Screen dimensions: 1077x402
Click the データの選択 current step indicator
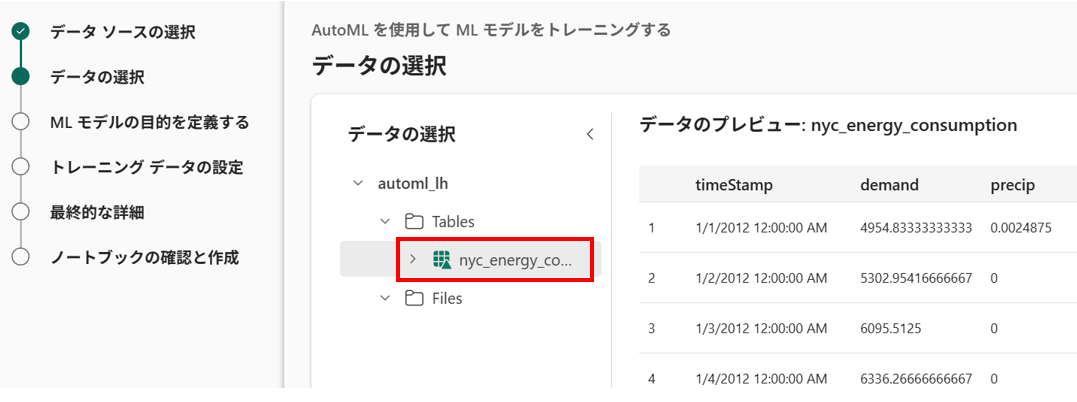pos(20,77)
